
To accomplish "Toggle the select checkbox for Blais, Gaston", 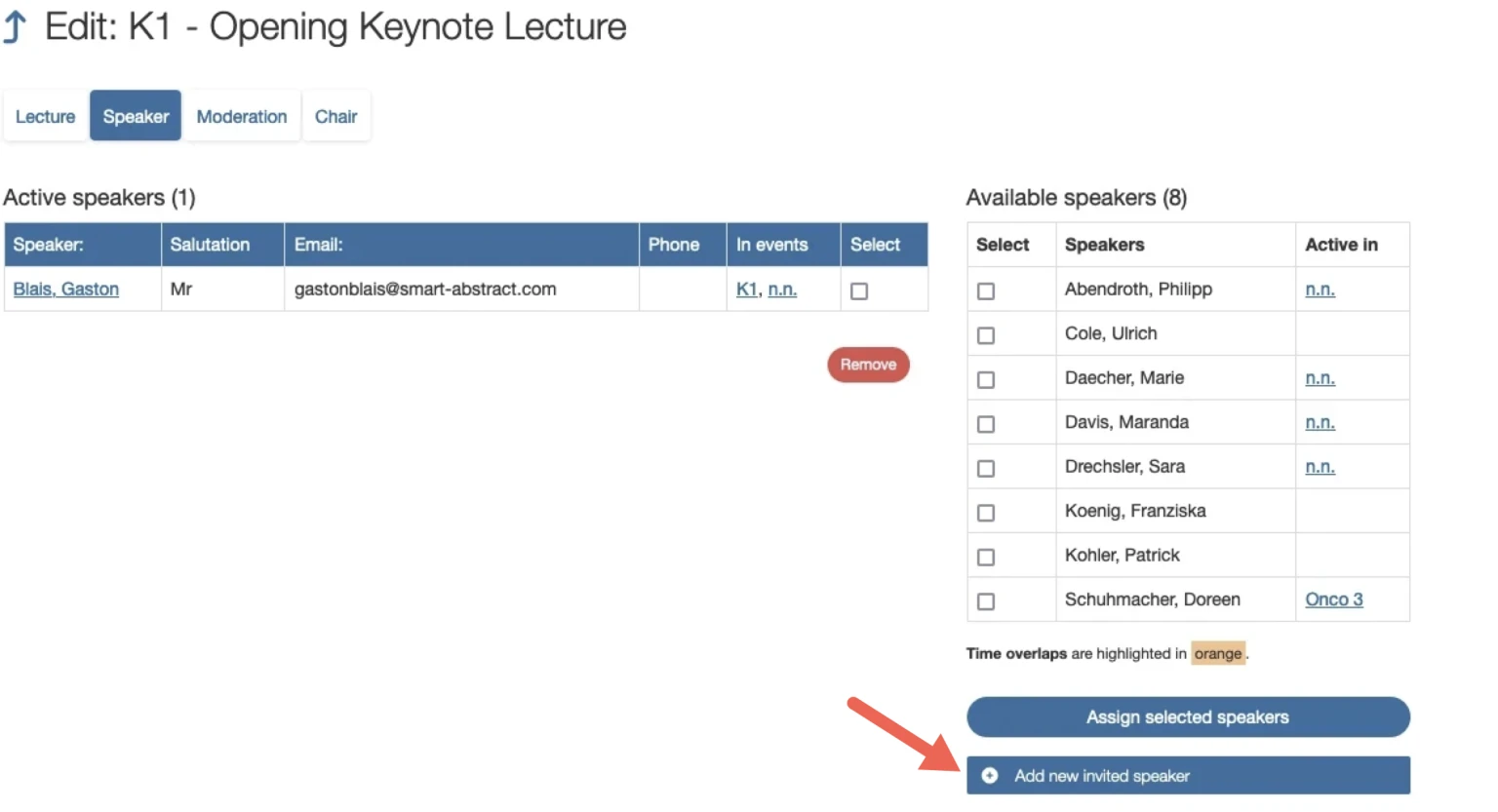I will [x=859, y=291].
